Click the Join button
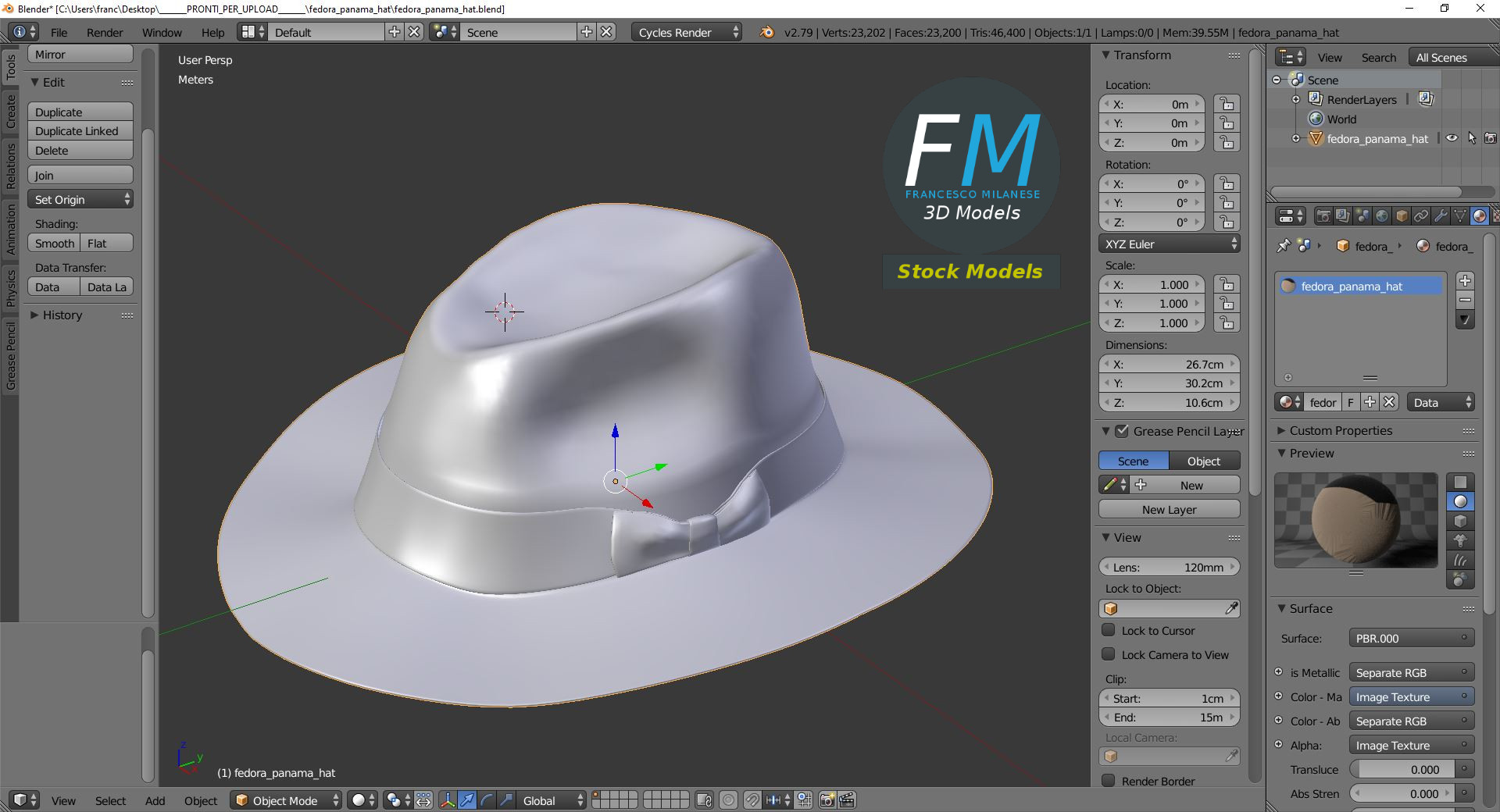The height and width of the screenshot is (812, 1500). tap(80, 175)
